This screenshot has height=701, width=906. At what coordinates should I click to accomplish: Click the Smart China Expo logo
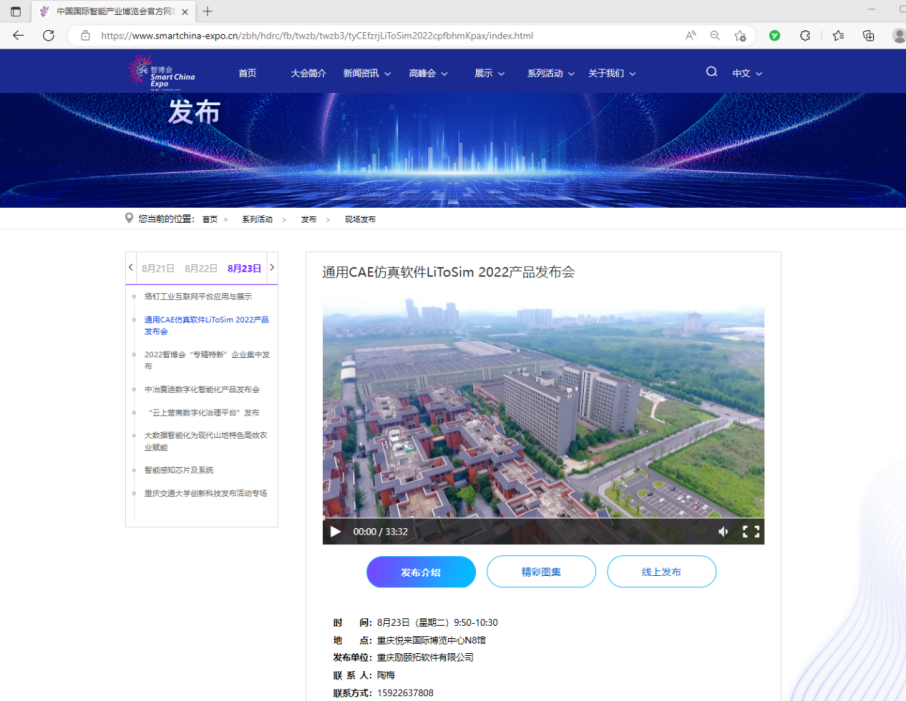161,72
